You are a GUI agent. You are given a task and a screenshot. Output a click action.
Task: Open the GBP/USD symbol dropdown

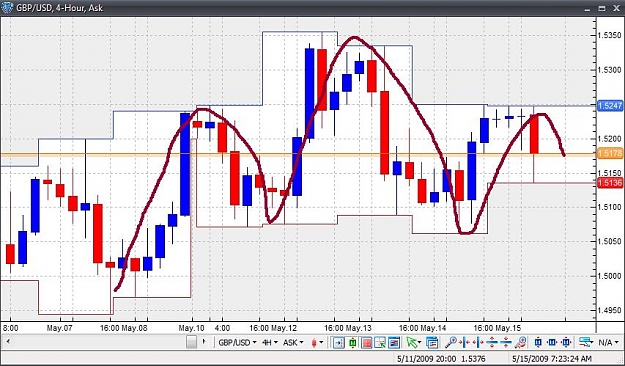[237, 342]
